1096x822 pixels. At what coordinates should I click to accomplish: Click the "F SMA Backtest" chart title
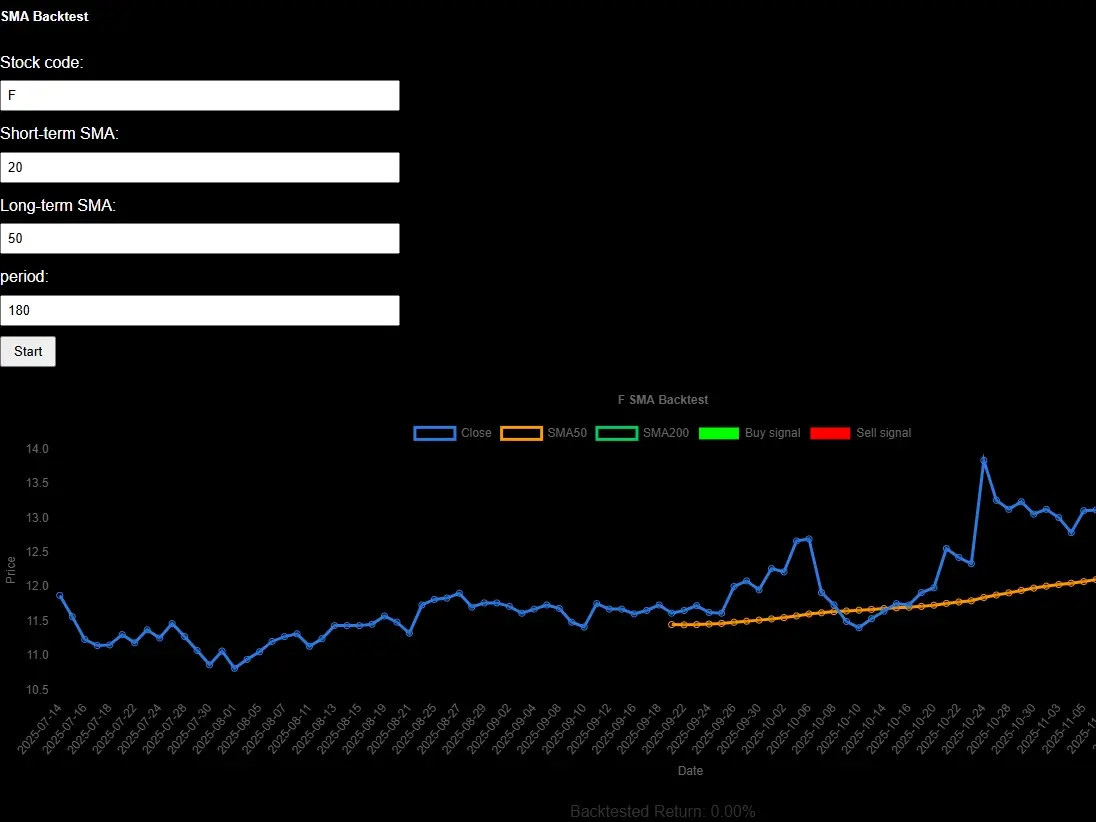point(662,400)
